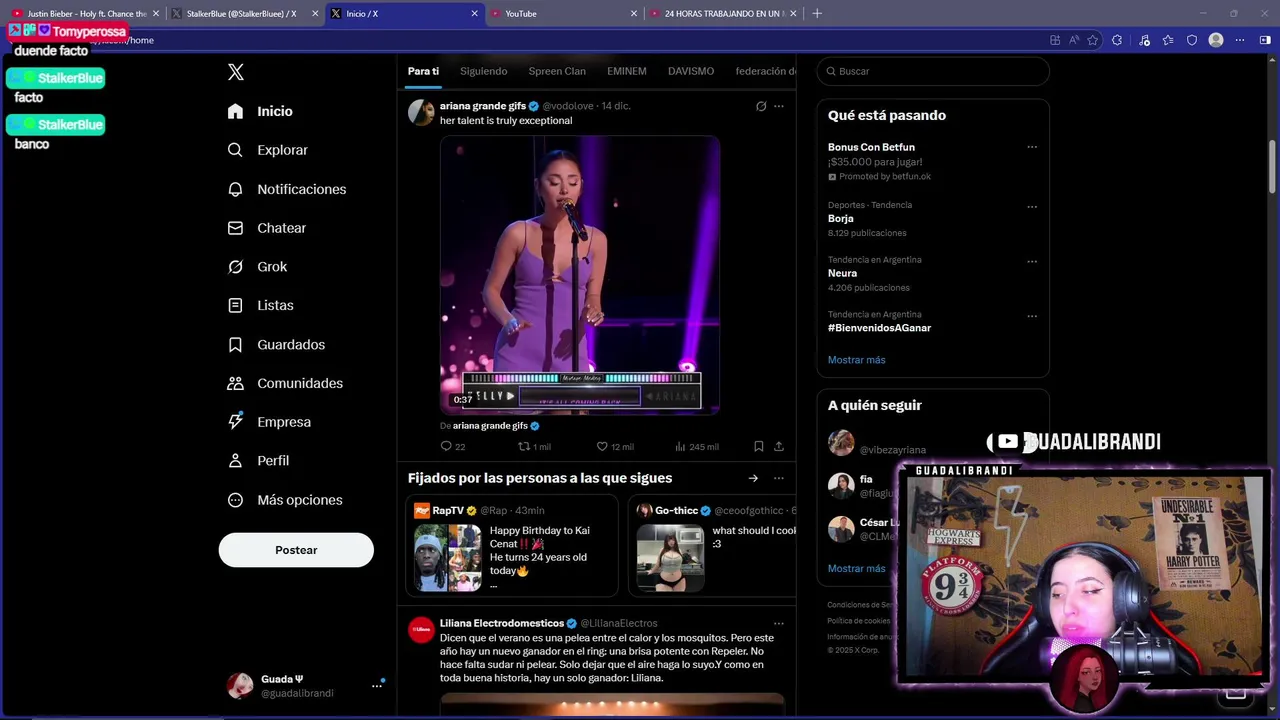
Task: Bookmark the ariana grande gifs post
Action: pos(759,446)
